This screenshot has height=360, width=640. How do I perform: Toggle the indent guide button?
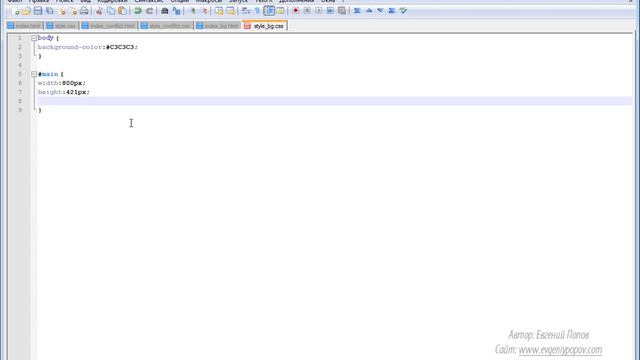tap(269, 11)
